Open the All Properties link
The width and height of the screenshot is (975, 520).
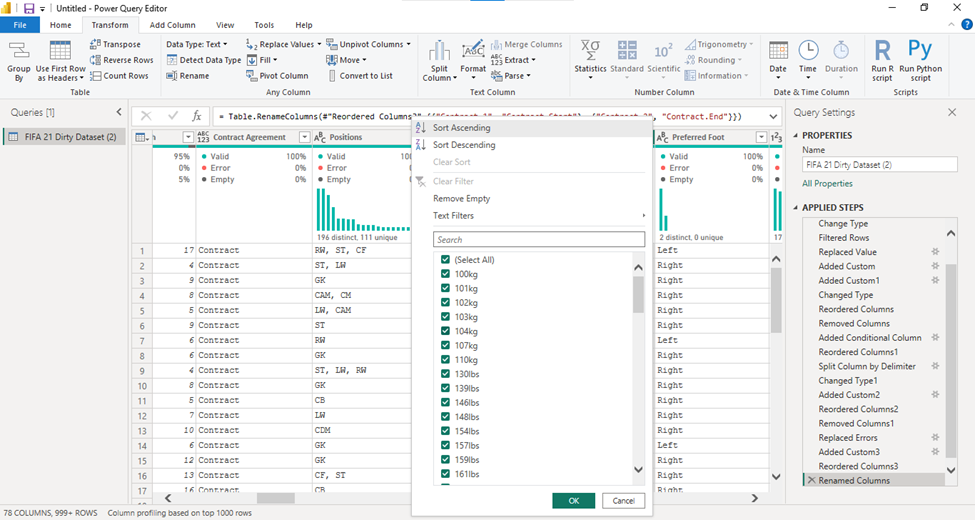(827, 183)
